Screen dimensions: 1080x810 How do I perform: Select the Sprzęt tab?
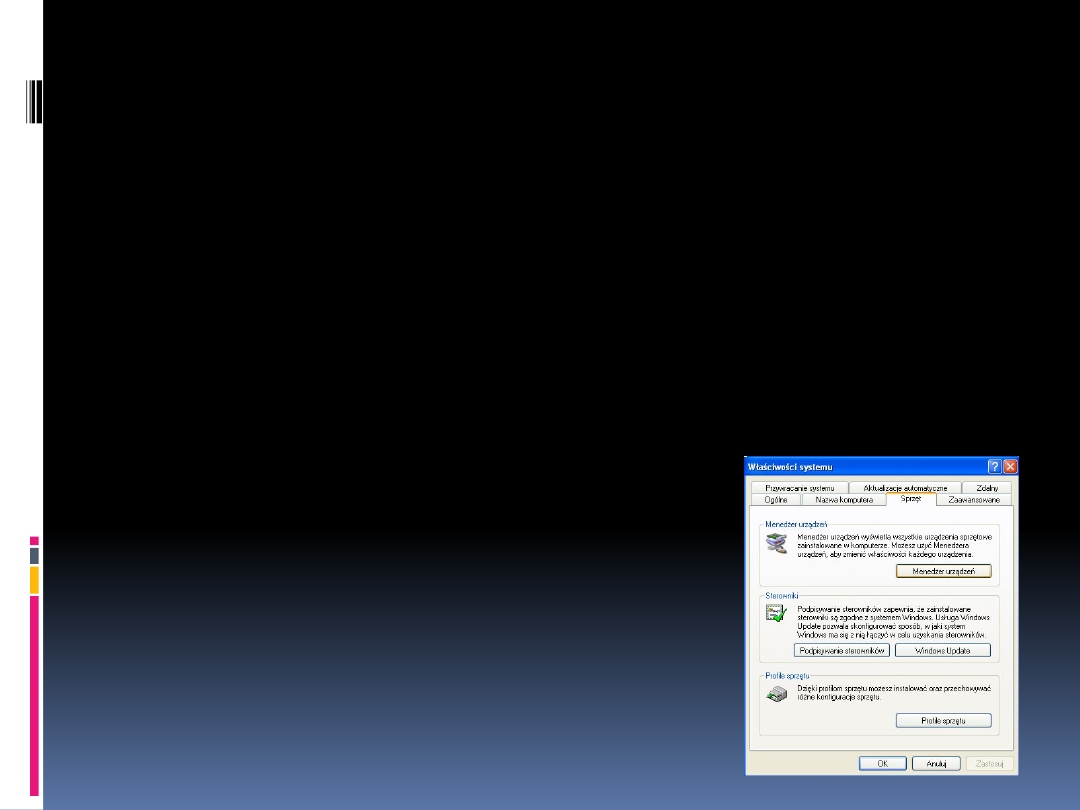tap(910, 498)
